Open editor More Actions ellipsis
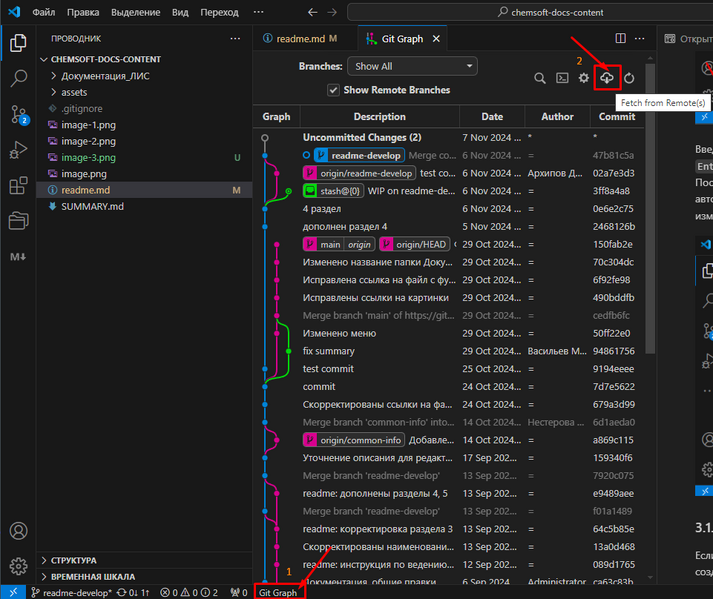This screenshot has height=599, width=713. tap(640, 38)
